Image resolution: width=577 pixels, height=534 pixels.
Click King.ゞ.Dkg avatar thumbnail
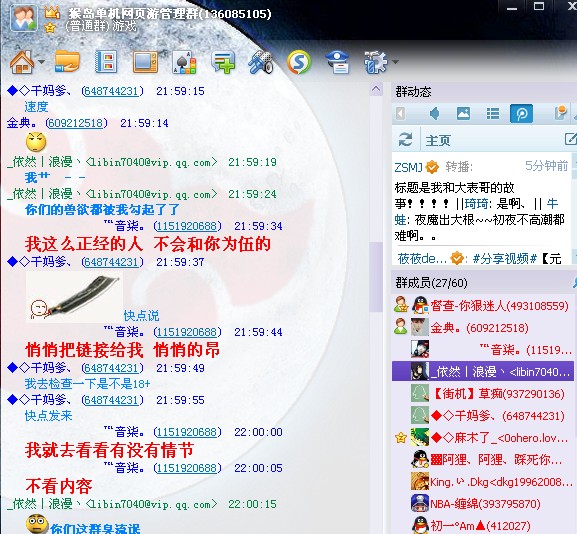(420, 481)
